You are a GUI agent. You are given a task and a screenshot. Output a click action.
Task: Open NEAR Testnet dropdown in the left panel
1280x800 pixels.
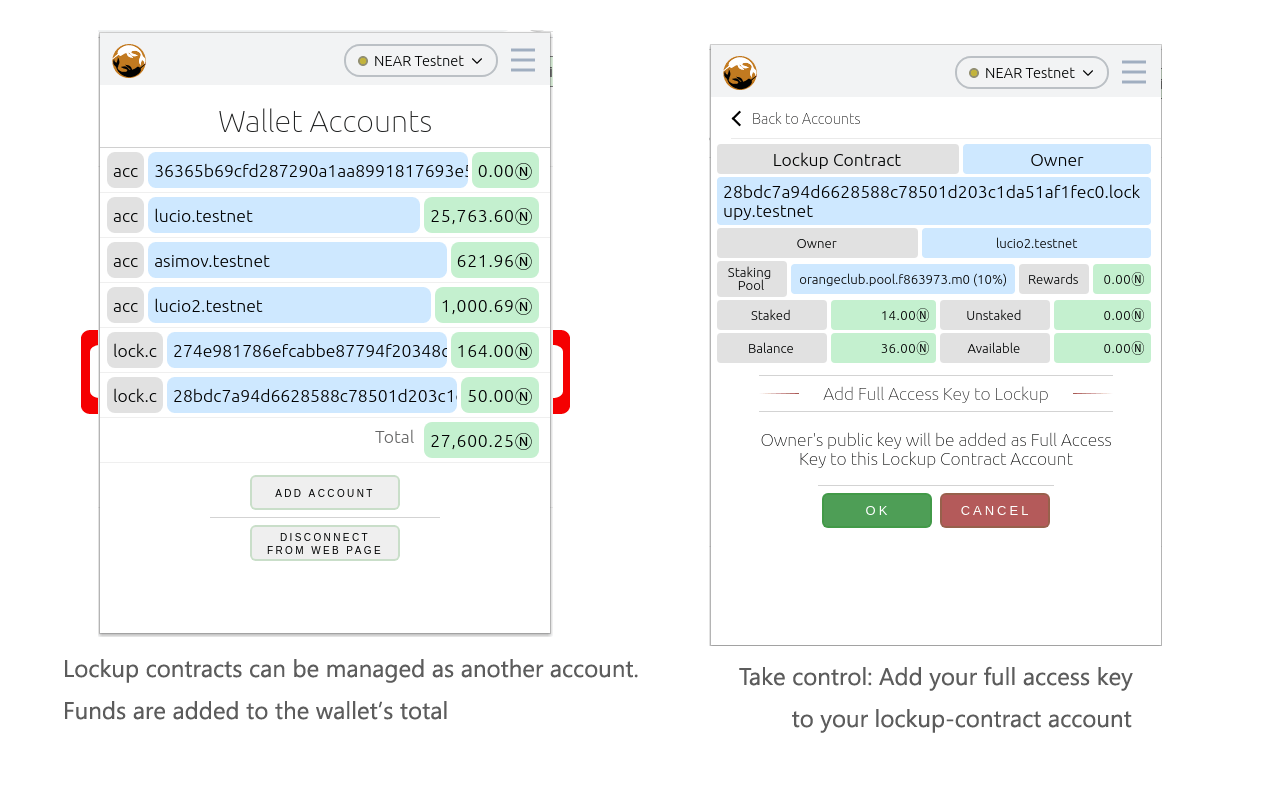tap(421, 61)
